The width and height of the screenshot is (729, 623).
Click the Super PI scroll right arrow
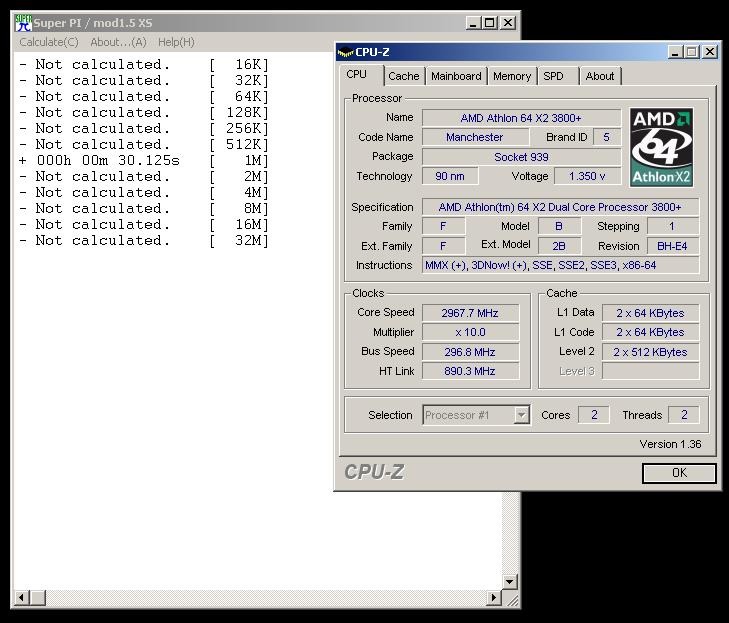(494, 597)
